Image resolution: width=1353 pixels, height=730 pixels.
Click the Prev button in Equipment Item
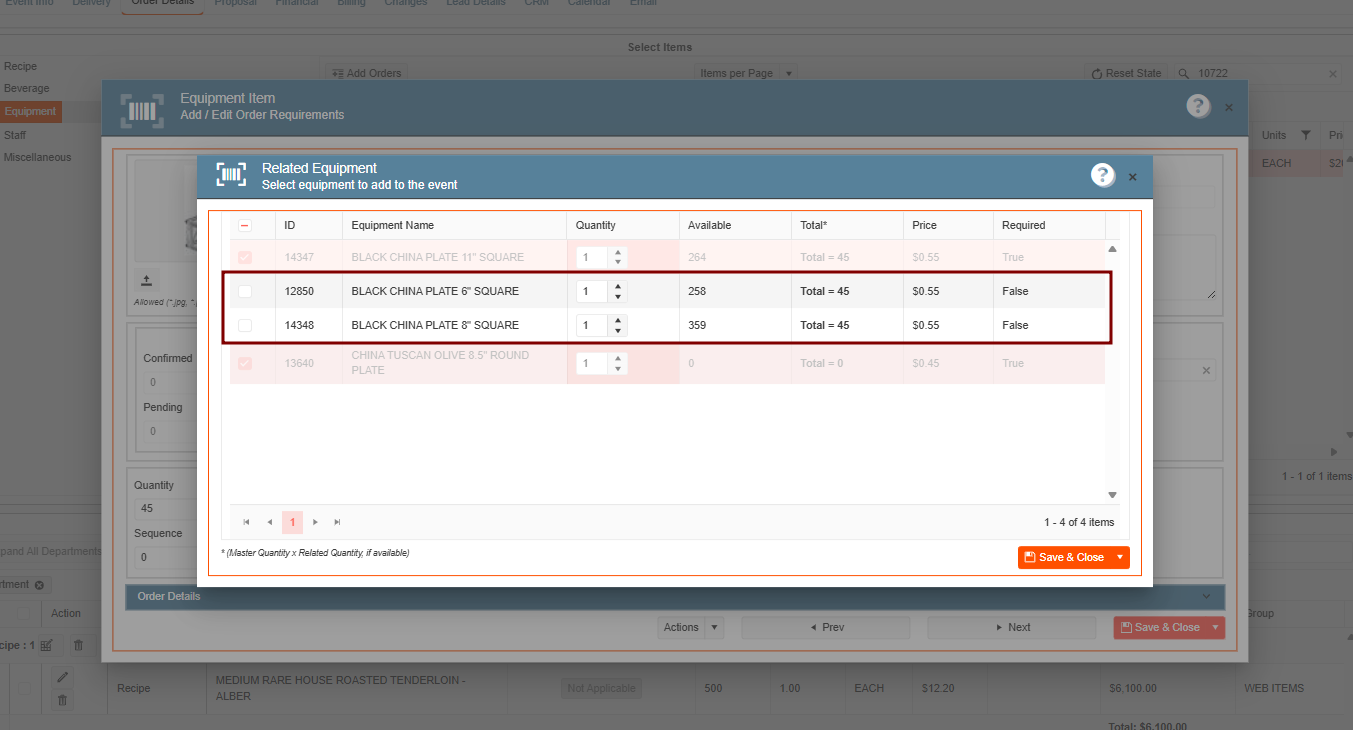[826, 627]
